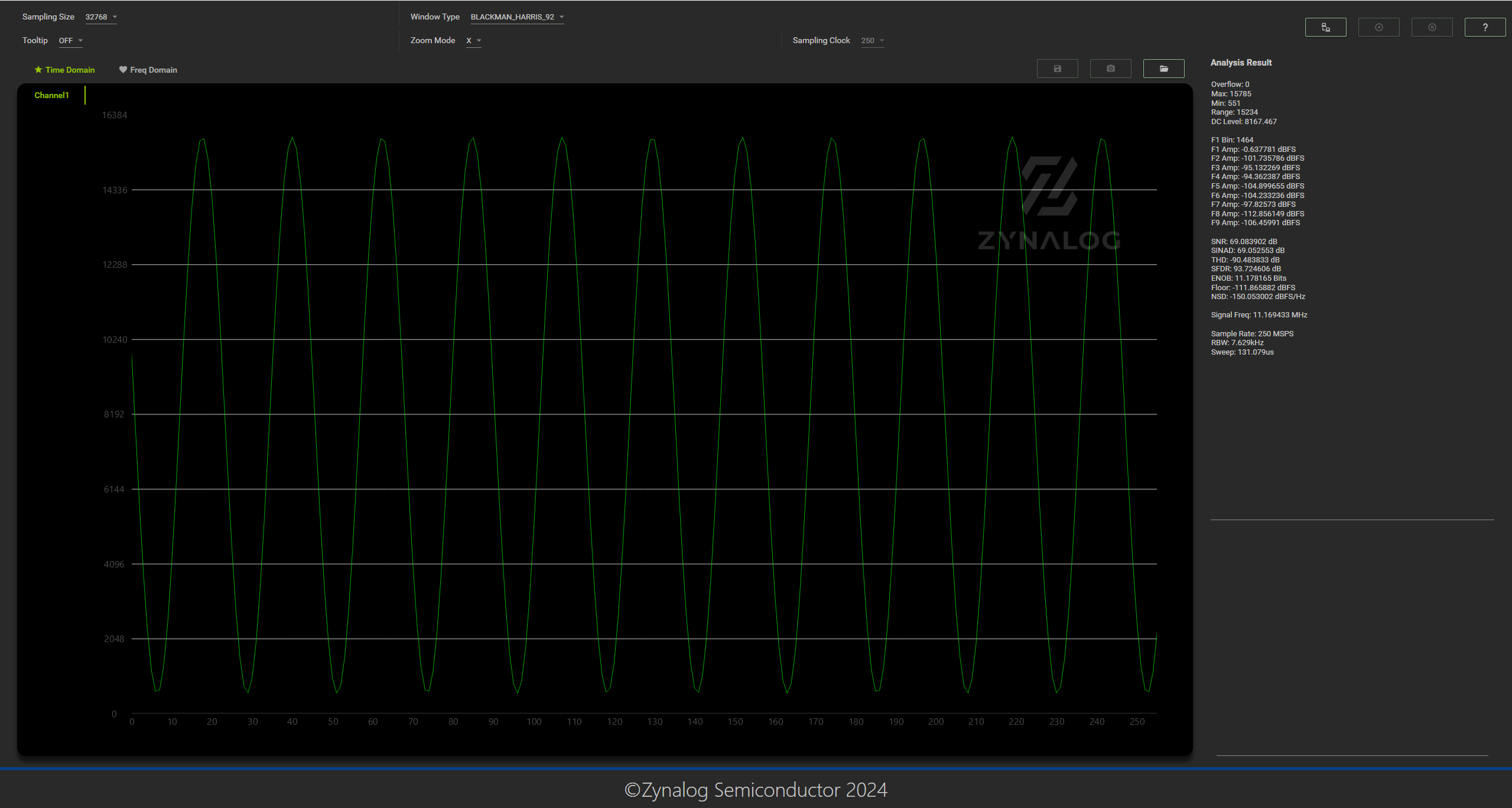This screenshot has height=808, width=1512.
Task: Select the Channel1 tab
Action: [x=51, y=95]
